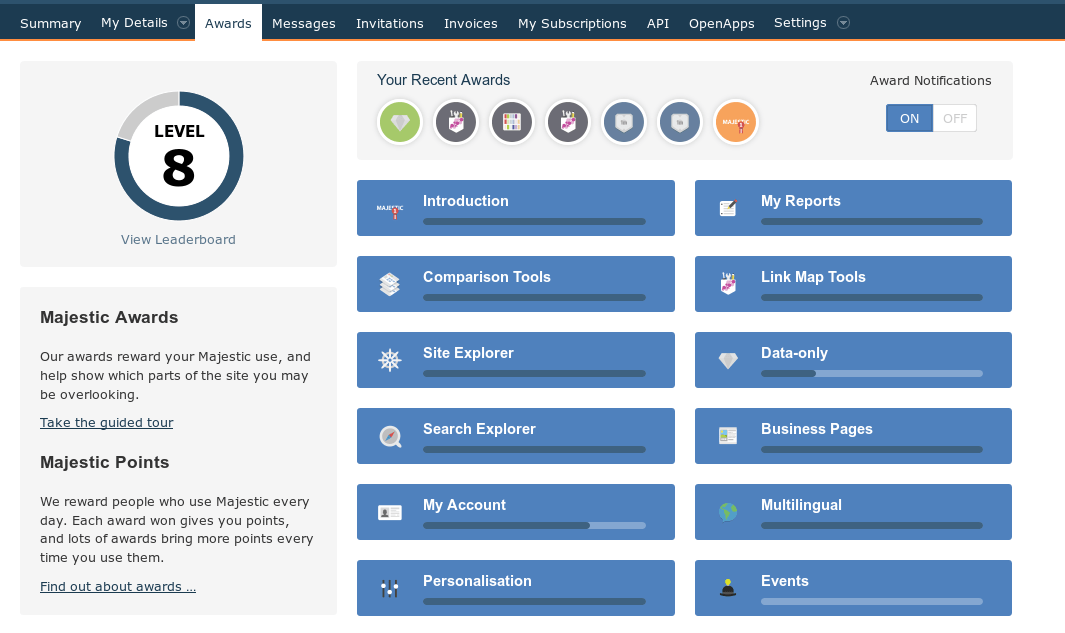Open the Find out about awards link
The image size is (1065, 633).
coord(118,586)
